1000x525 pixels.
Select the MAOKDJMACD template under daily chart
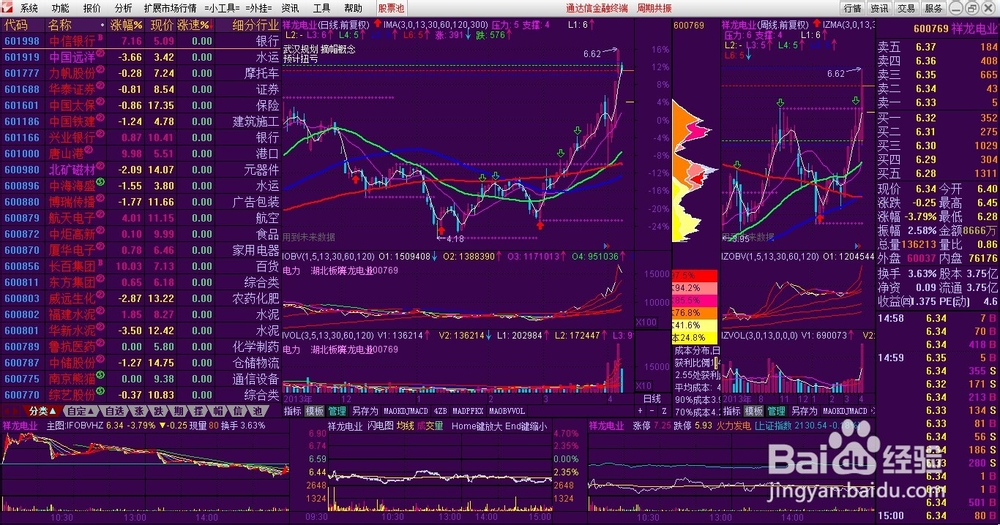coord(406,411)
